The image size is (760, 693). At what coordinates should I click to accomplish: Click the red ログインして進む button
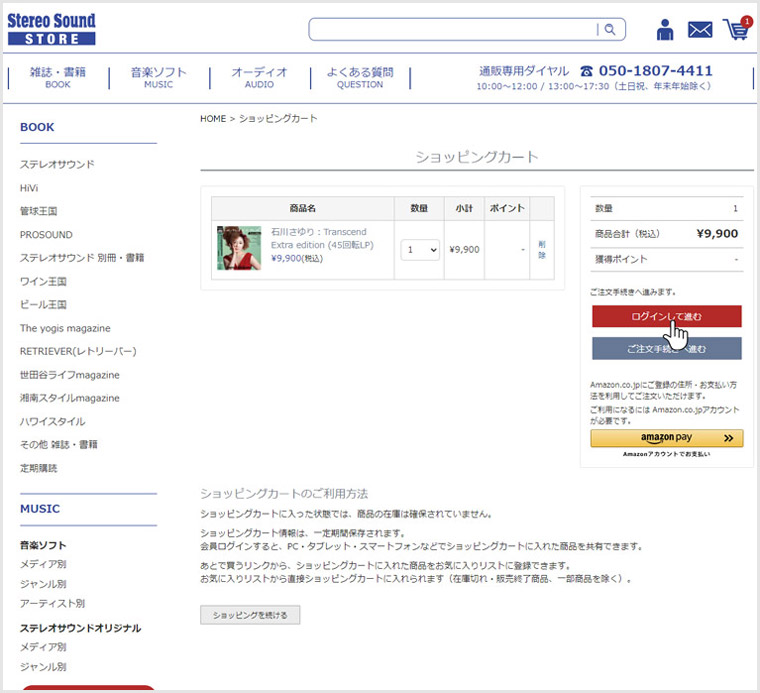pyautogui.click(x=666, y=316)
